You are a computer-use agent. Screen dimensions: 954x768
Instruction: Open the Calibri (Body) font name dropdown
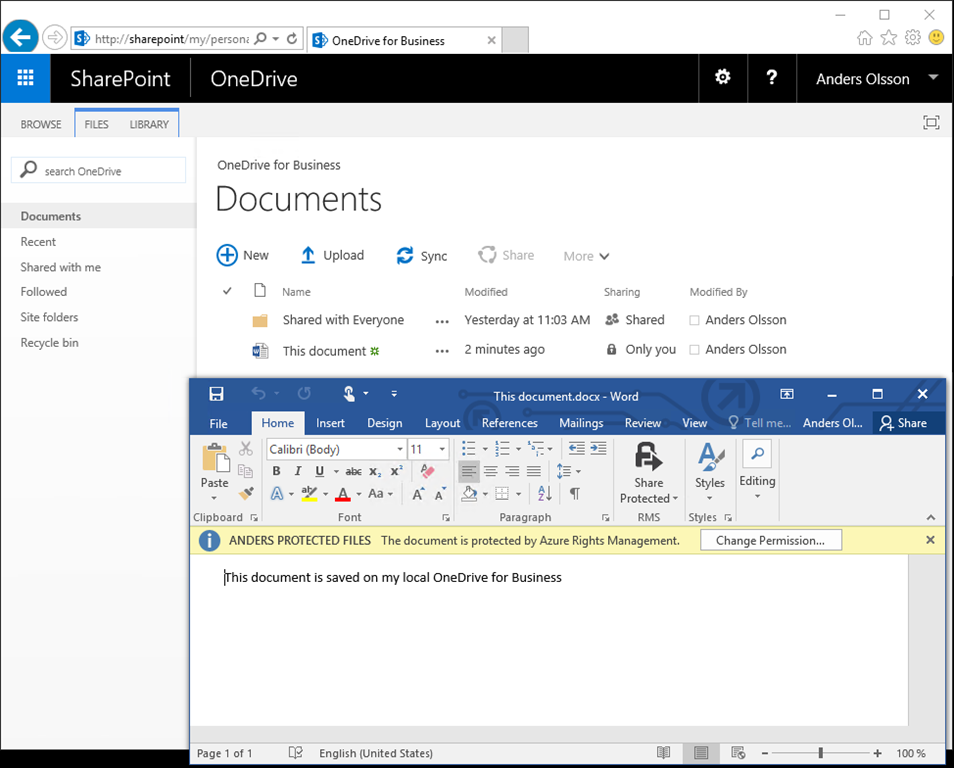400,450
